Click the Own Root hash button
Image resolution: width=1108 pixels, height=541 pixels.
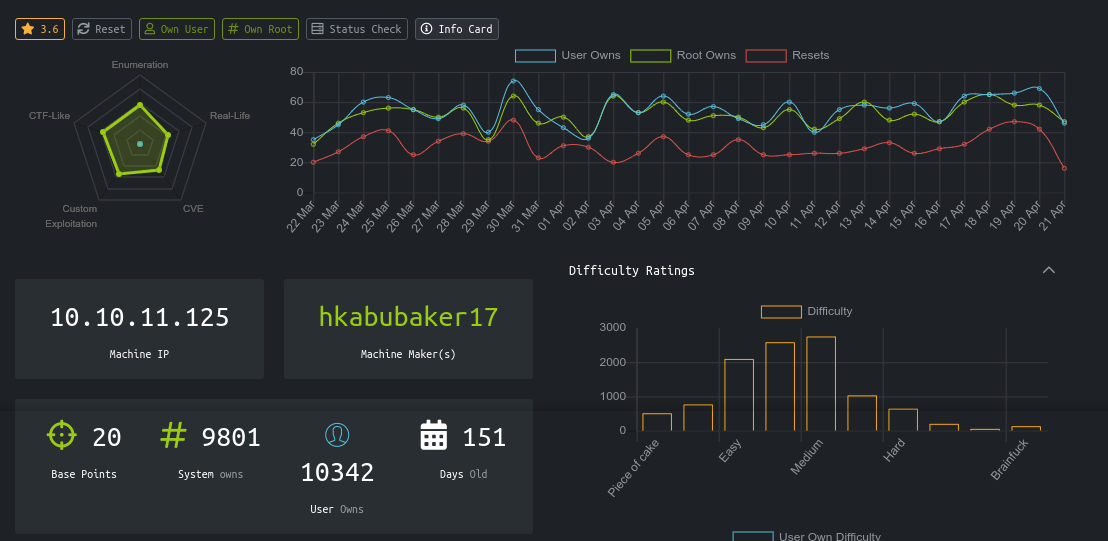(260, 29)
